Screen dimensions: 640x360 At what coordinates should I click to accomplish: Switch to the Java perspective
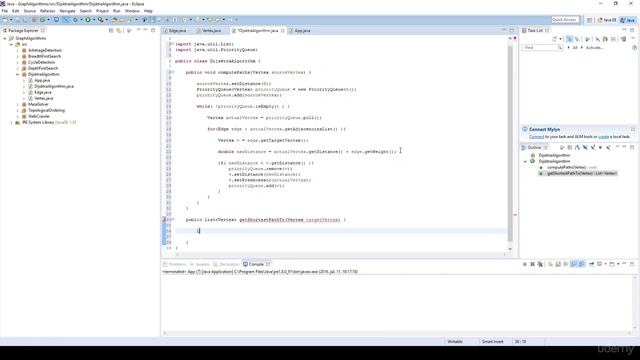pos(628,20)
